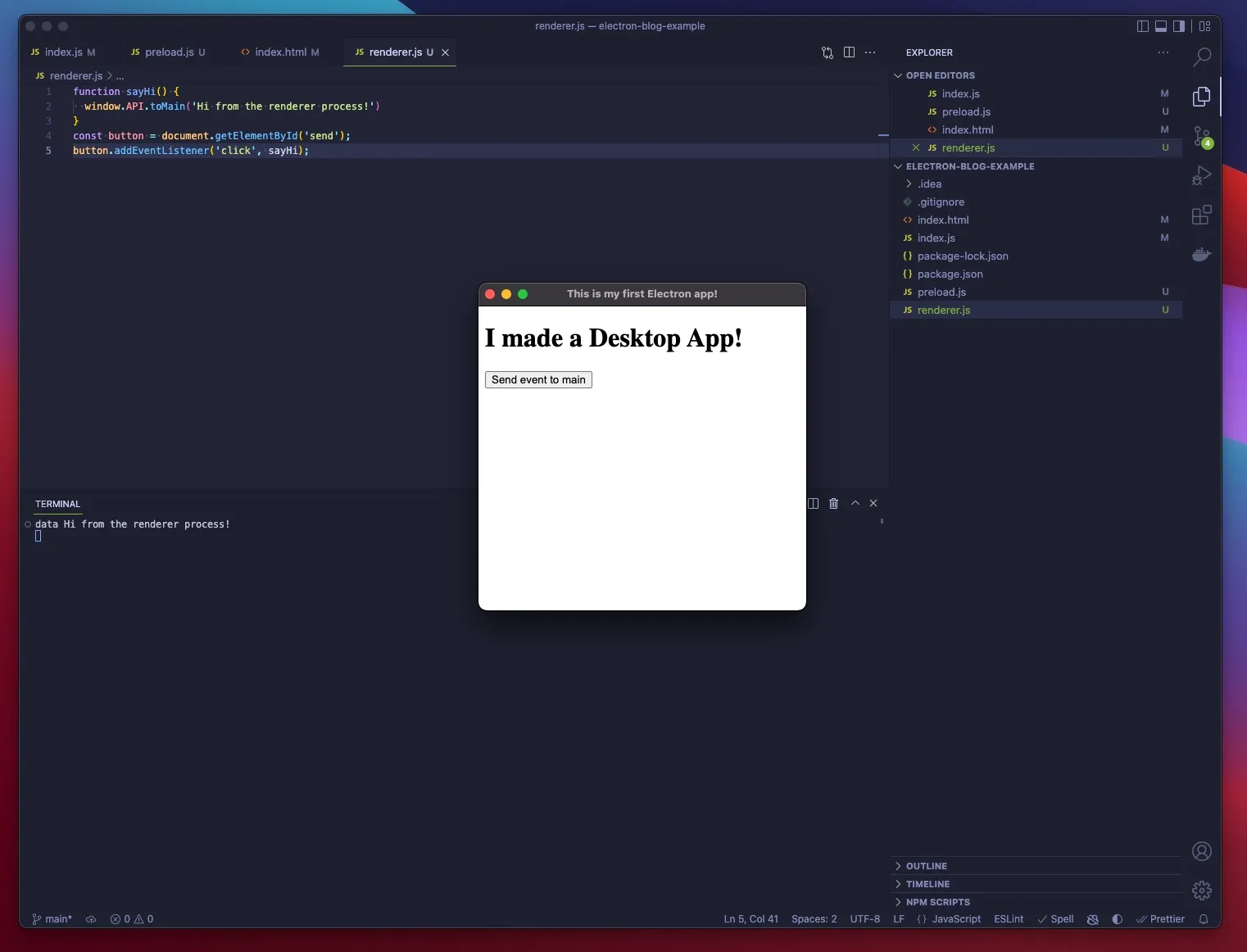Open Customize Layout button in title bar
The image size is (1247, 952).
pos(1205,26)
